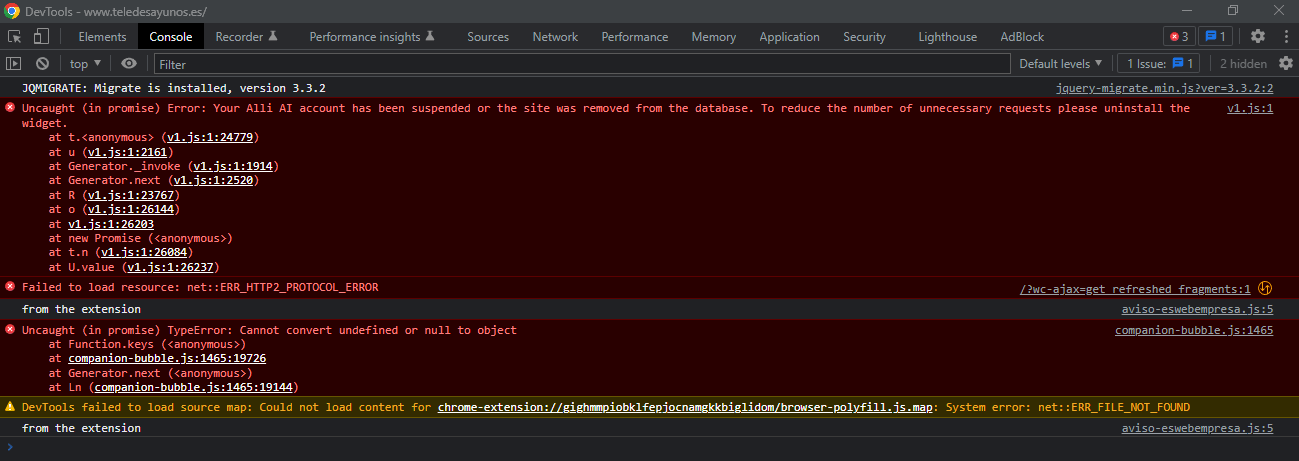This screenshot has height=461, width=1299.
Task: Click the 1 Issue button in toolbar
Action: (x=1158, y=63)
